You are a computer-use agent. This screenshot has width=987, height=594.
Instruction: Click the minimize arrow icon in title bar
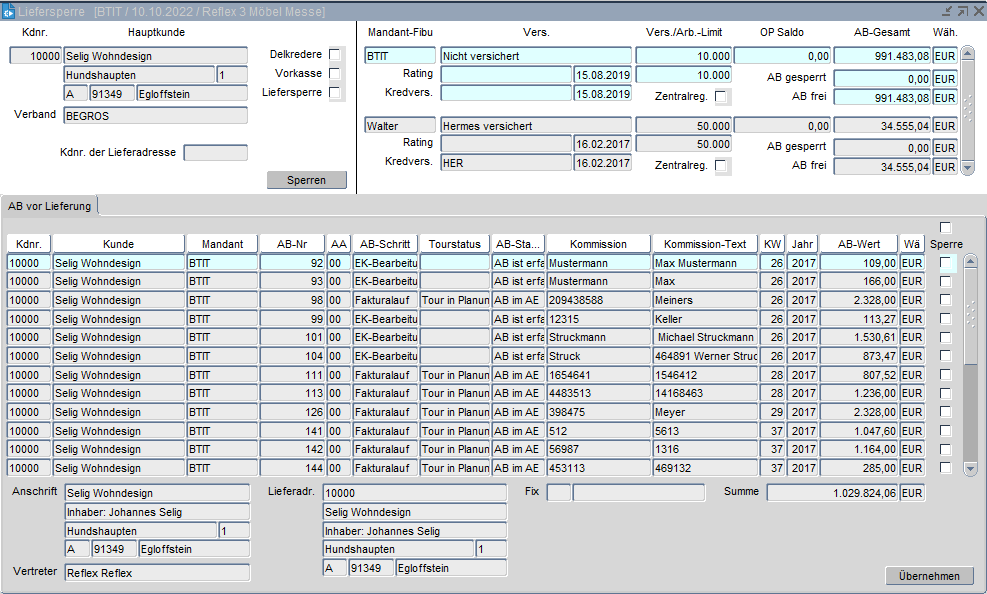click(x=947, y=10)
